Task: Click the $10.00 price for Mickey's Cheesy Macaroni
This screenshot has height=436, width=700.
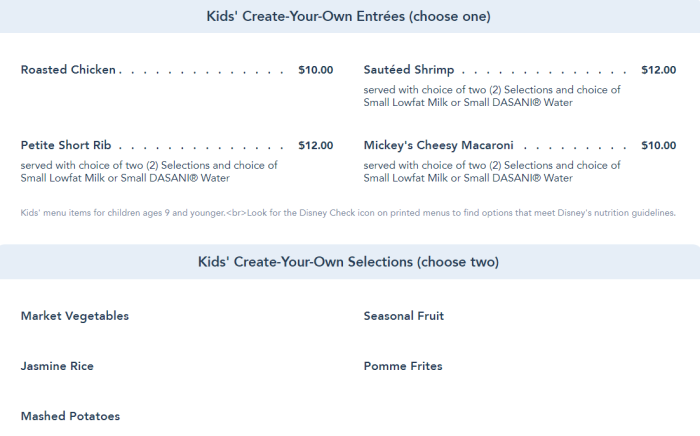Action: point(658,145)
